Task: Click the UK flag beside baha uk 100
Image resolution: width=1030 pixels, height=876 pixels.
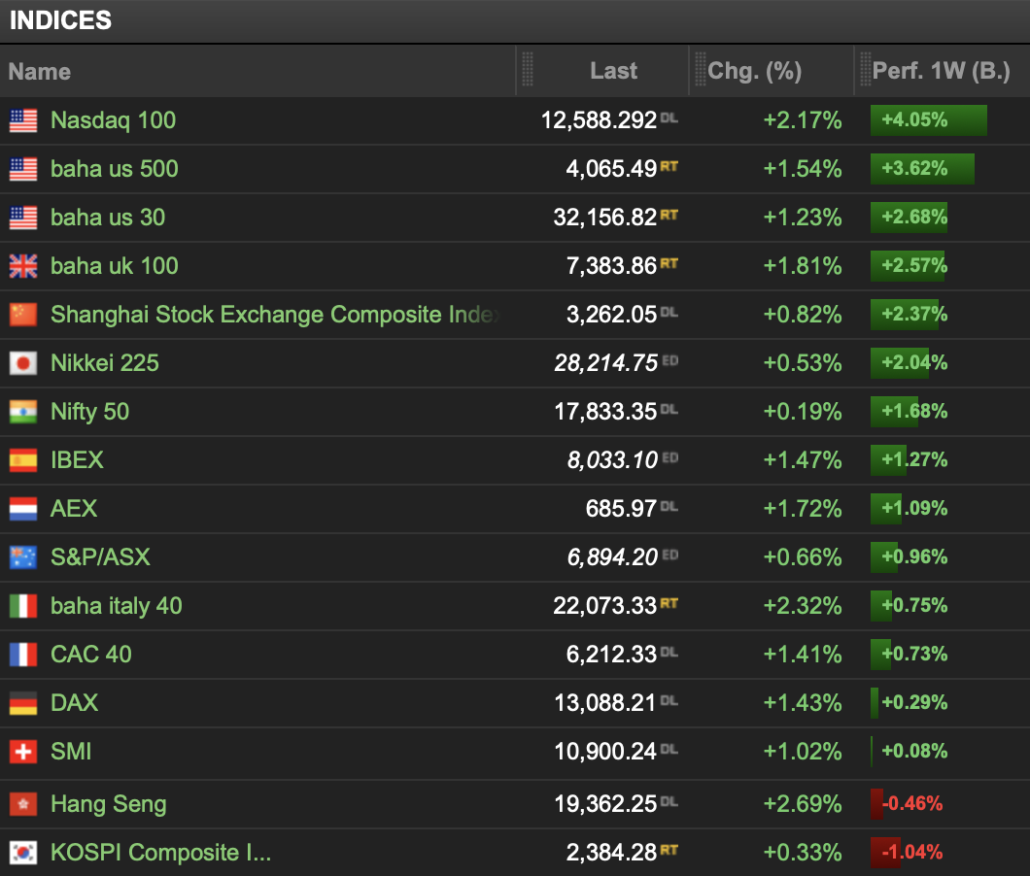Action: point(23,266)
